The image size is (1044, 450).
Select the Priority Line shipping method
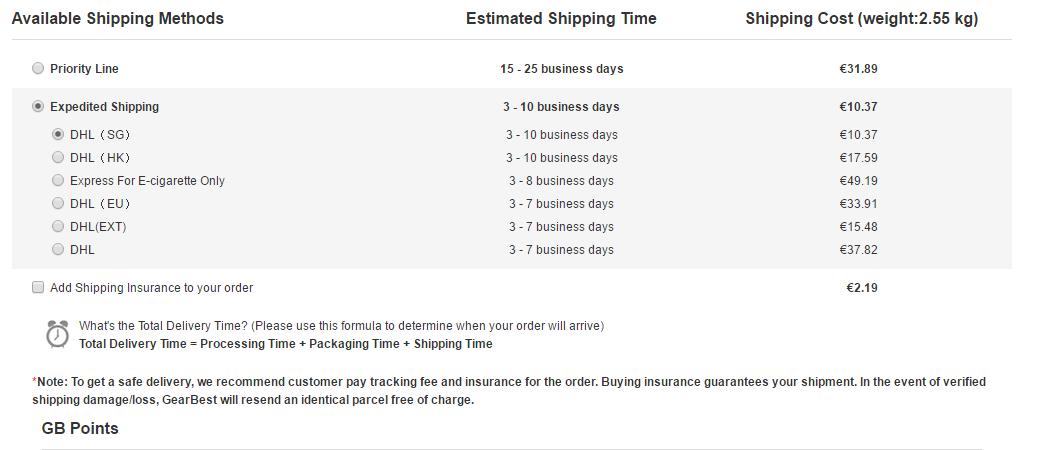click(38, 68)
